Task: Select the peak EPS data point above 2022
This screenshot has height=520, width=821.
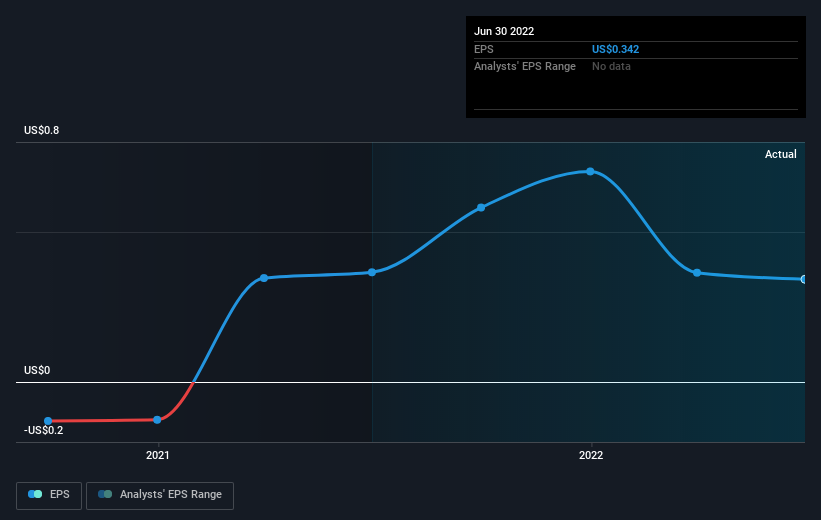Action: pyautogui.click(x=590, y=172)
